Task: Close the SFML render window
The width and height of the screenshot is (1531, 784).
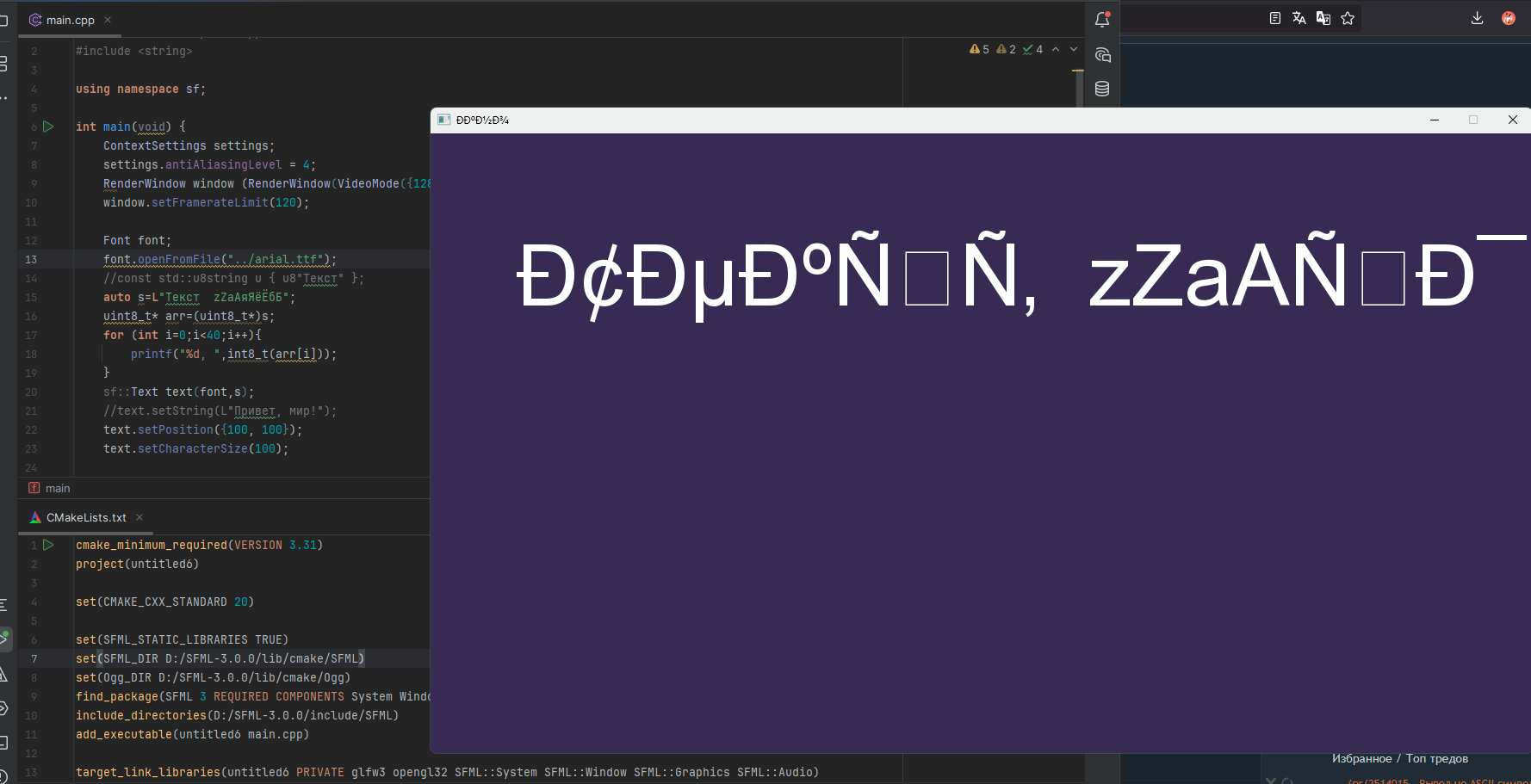Action: (x=1513, y=120)
